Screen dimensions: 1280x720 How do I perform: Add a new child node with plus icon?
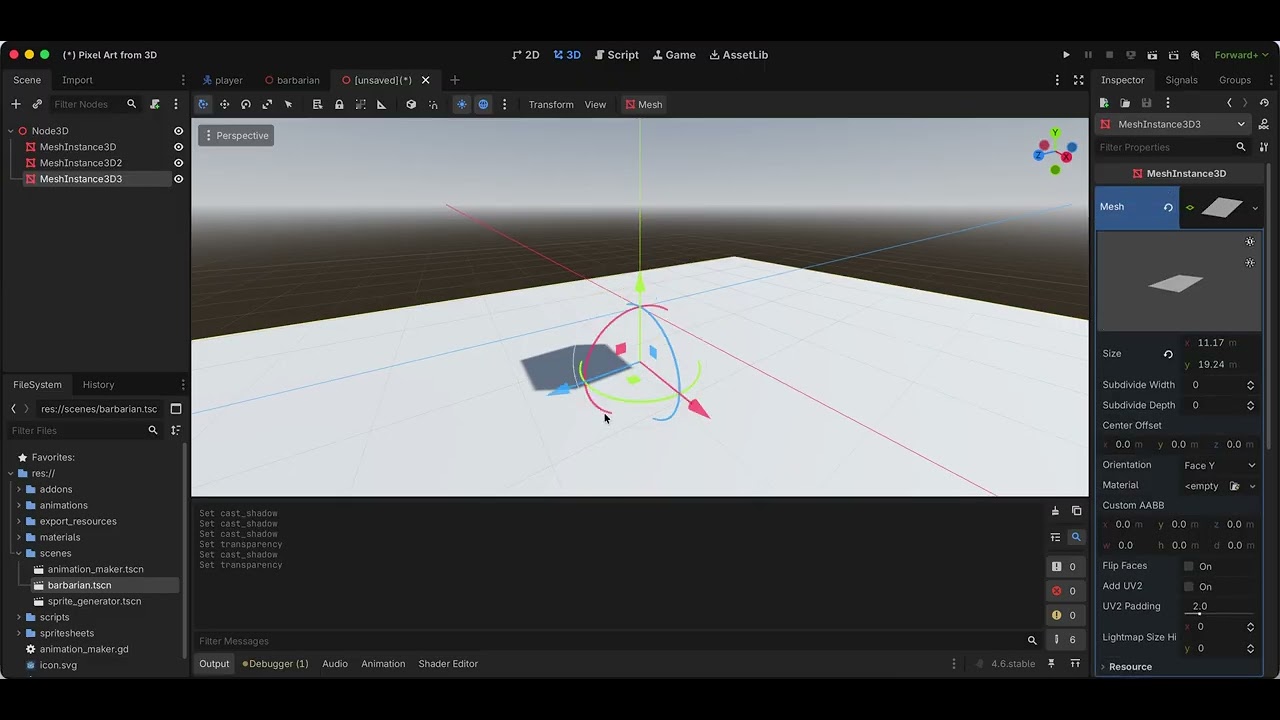(x=15, y=104)
